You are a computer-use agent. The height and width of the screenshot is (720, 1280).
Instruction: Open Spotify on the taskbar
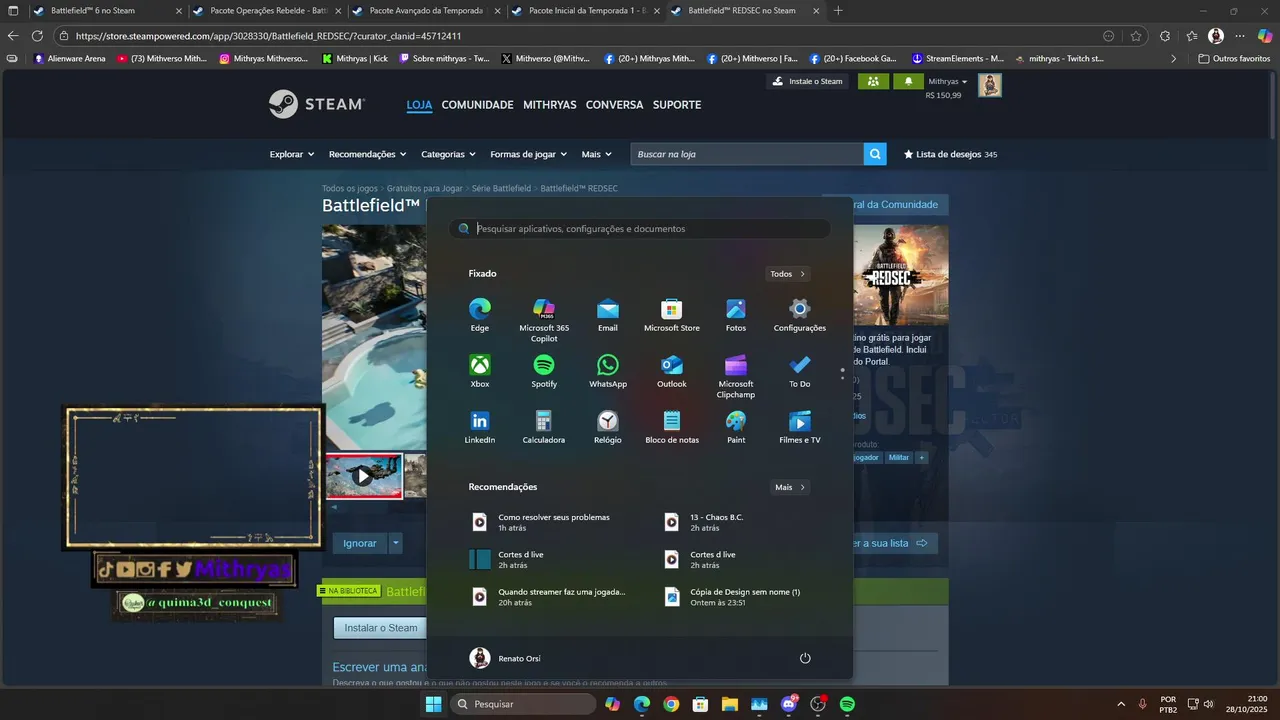tap(847, 704)
